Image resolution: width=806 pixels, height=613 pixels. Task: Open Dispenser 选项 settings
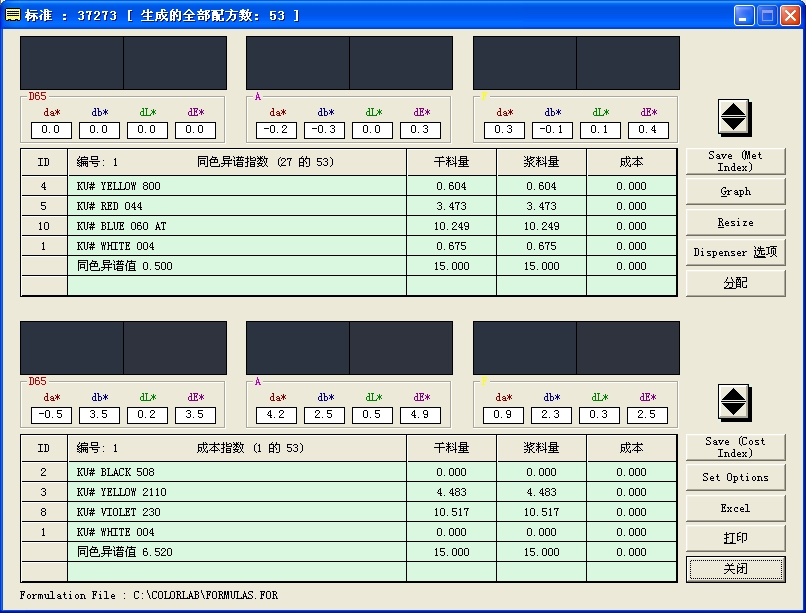(735, 252)
